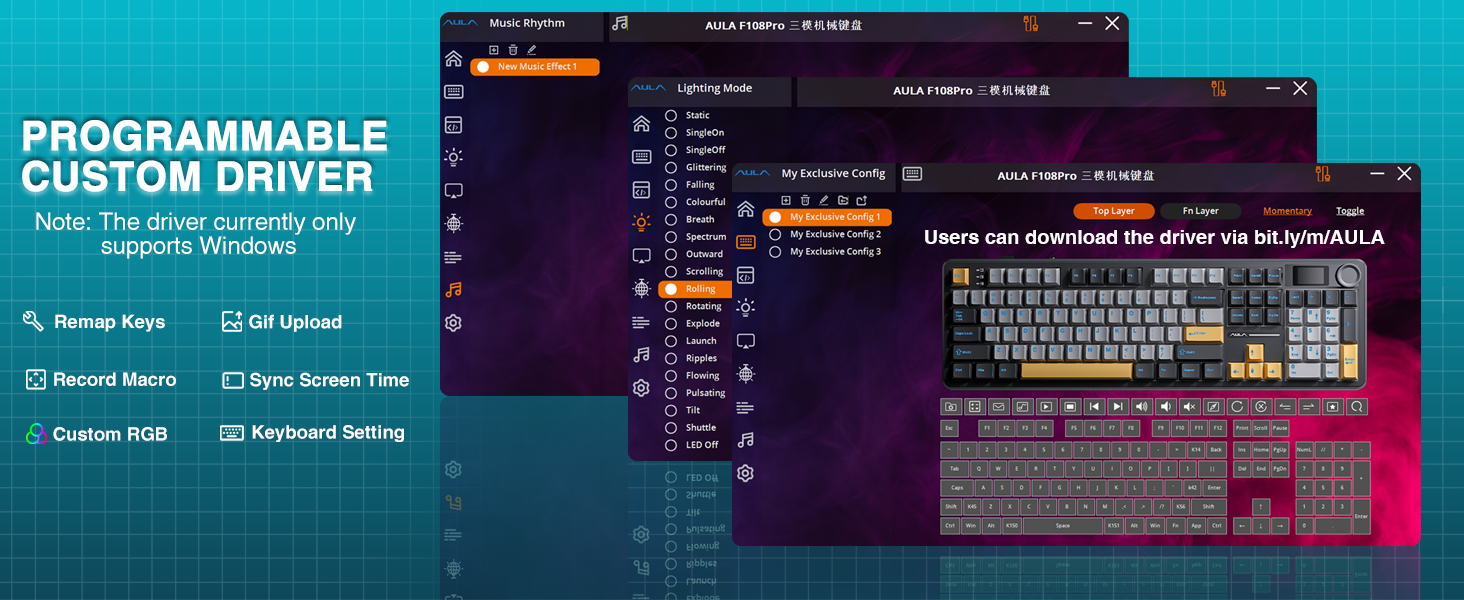Select My Exclusive Config 2 radio option
Image resolution: width=1464 pixels, height=600 pixels.
pos(775,235)
